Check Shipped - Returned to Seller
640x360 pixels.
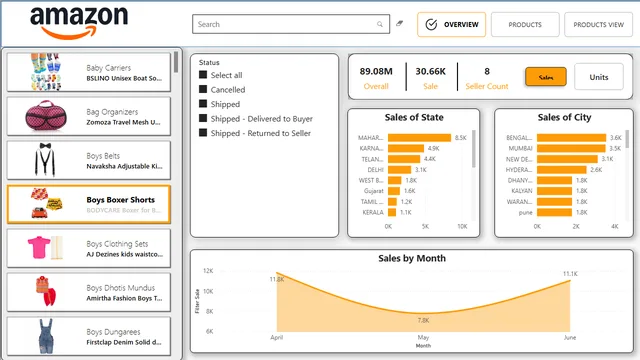point(203,133)
